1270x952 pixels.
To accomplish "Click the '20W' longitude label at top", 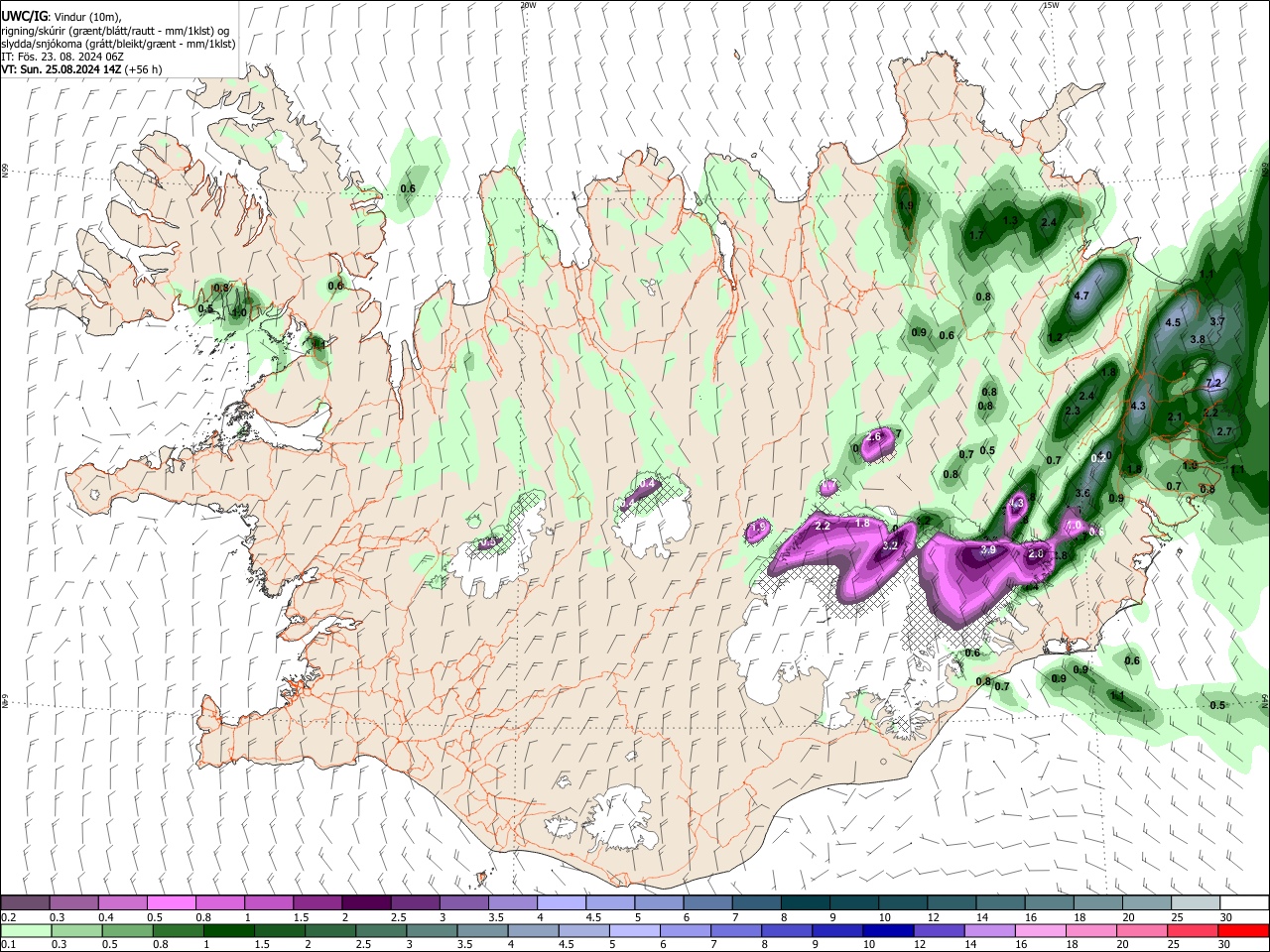I will (528, 5).
